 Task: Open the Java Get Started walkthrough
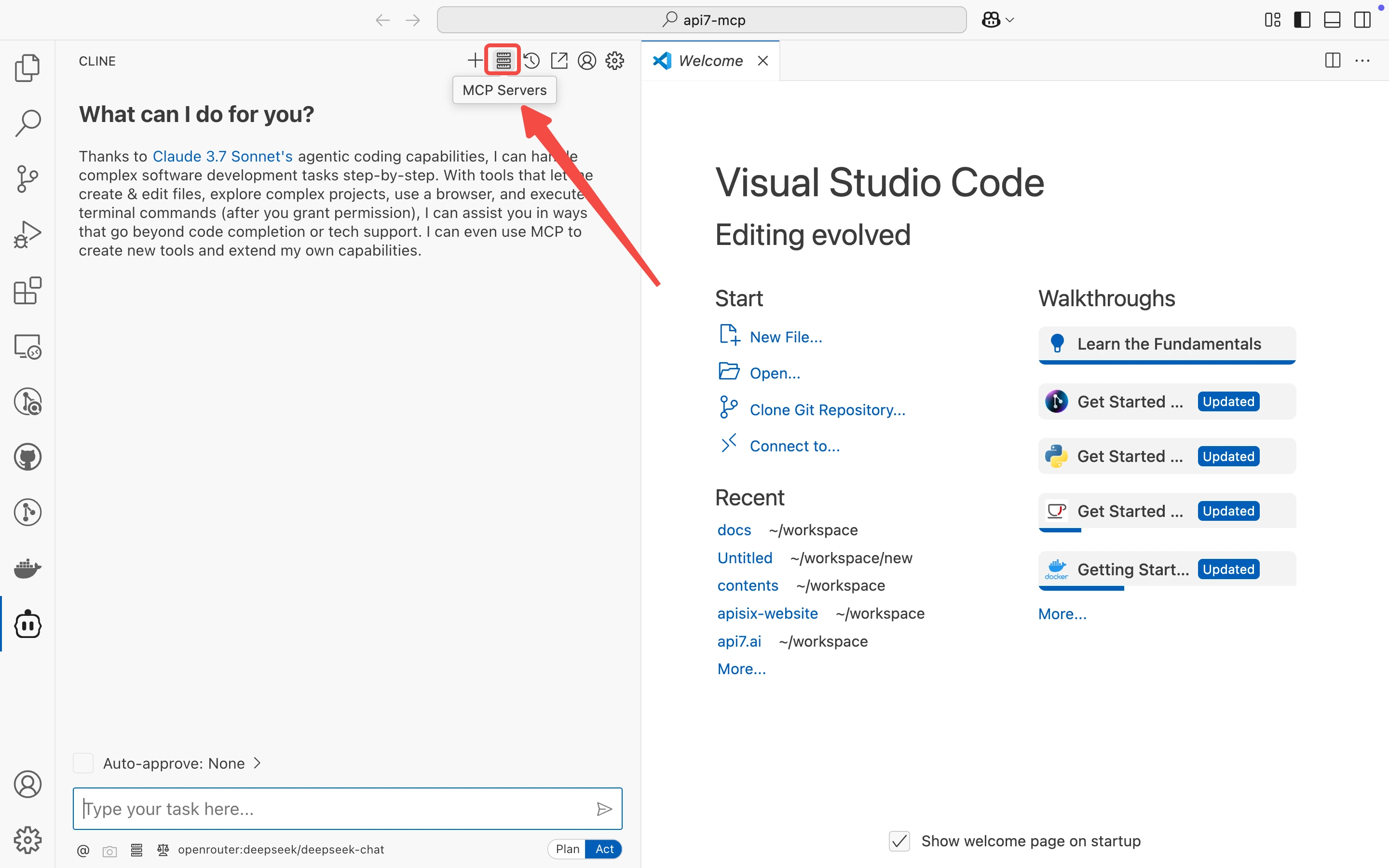point(1167,511)
